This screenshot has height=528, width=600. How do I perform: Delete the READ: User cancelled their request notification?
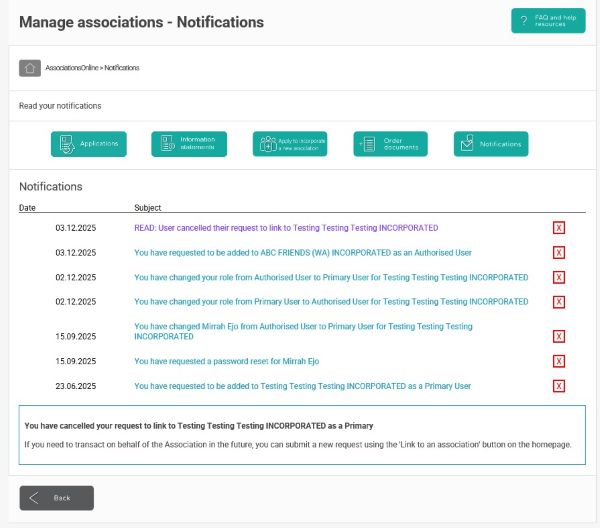tap(559, 228)
